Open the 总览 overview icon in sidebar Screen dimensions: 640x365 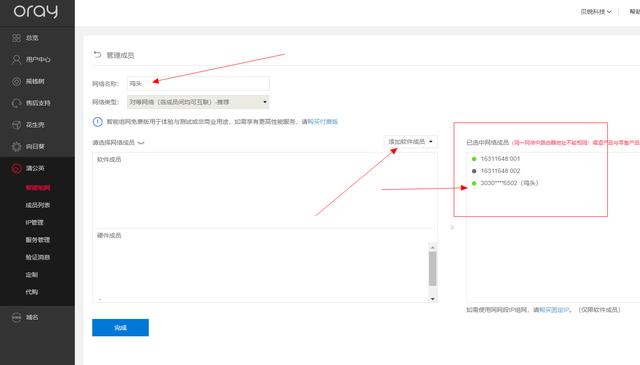tap(16, 38)
